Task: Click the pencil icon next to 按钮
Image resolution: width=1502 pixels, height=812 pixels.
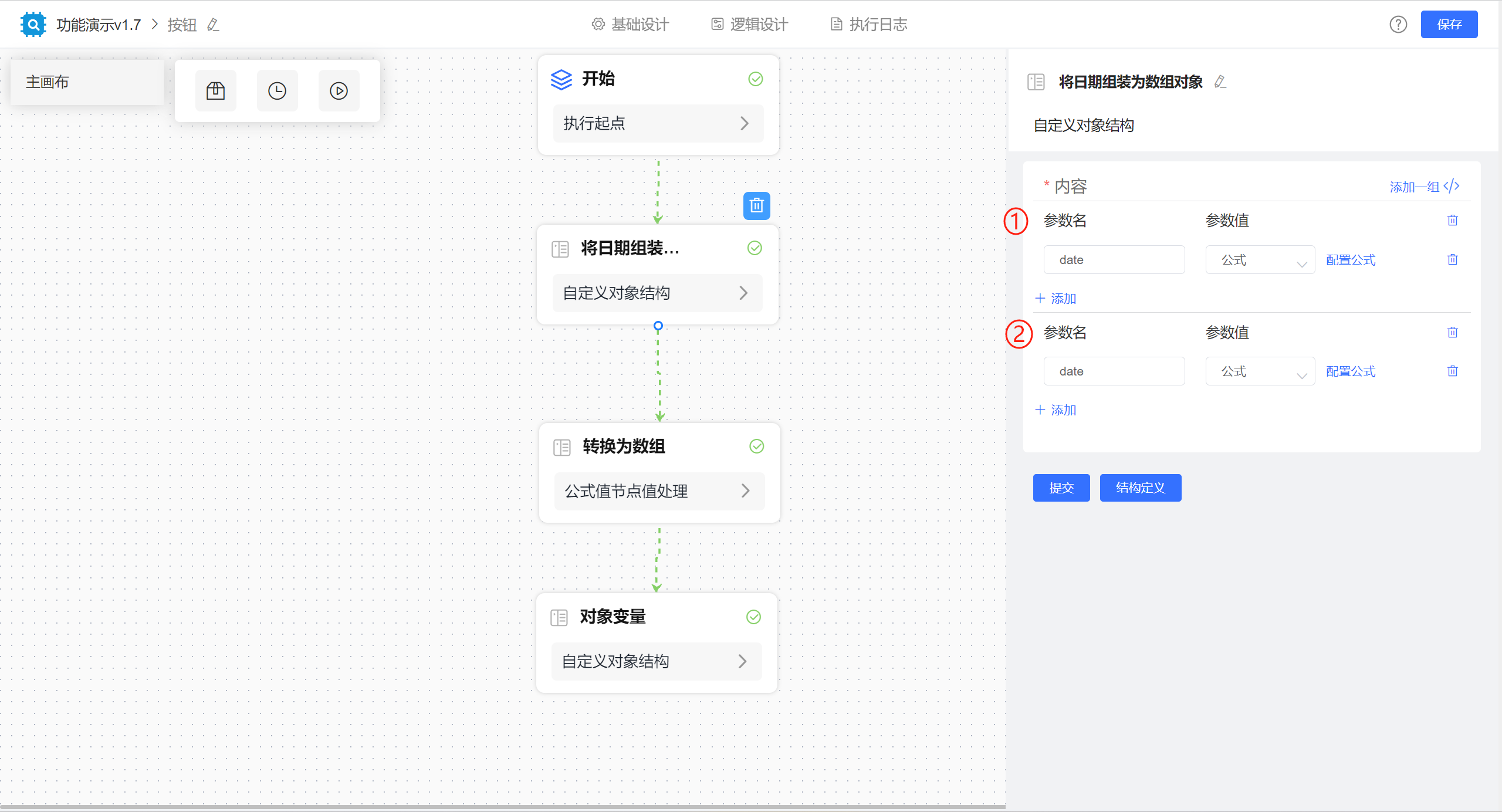Action: coord(213,25)
